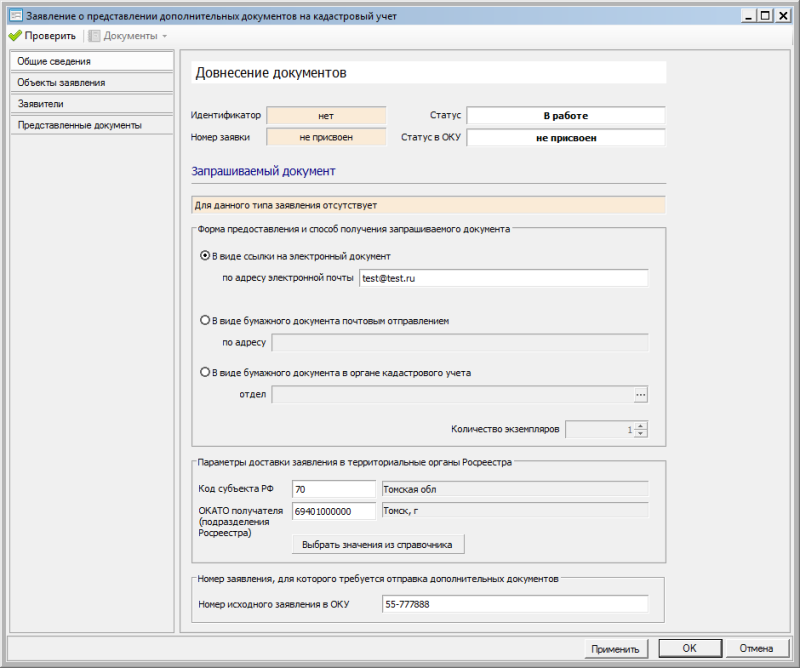The image size is (800, 668).
Task: Click the Документы toolbar icon
Action: [95, 36]
